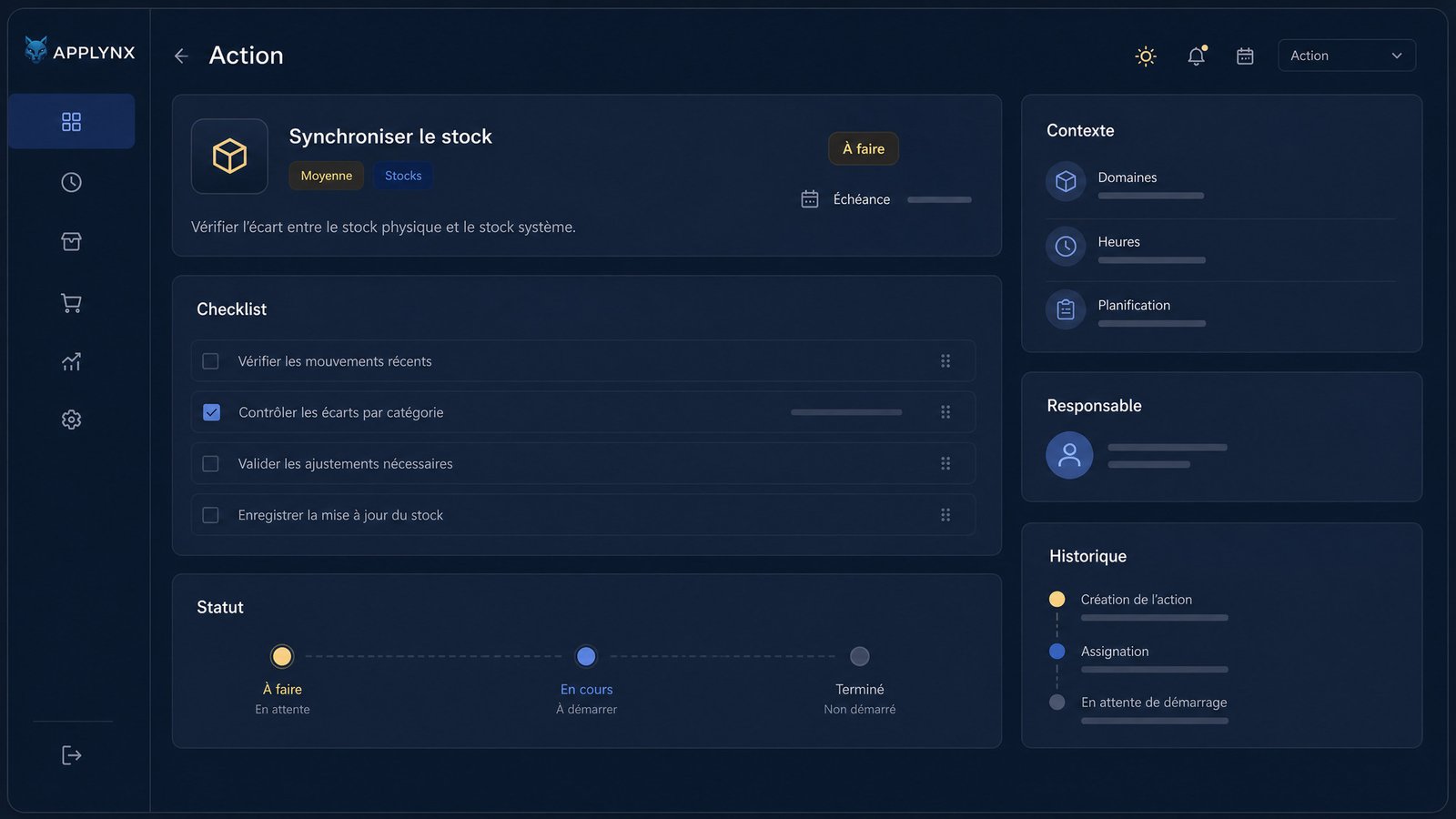Screen dimensions: 1456x819
Task: Check 'Enregistrer la mise à jour du stock'
Action: [210, 515]
